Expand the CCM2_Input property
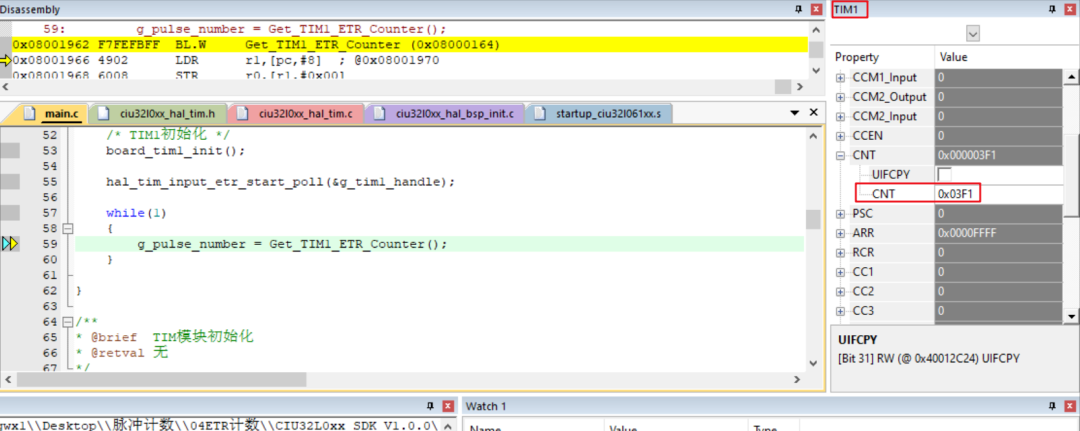The image size is (1080, 431). coord(840,116)
